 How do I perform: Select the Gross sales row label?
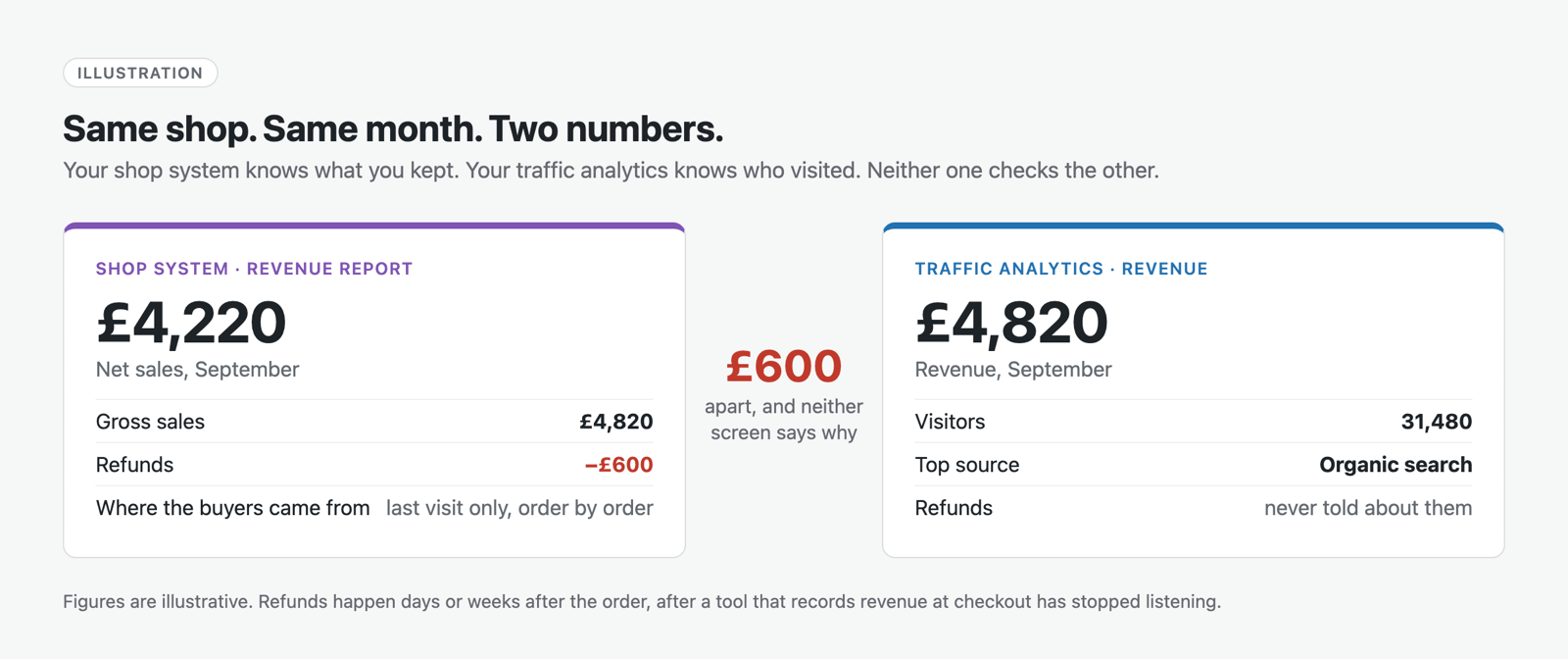[150, 422]
